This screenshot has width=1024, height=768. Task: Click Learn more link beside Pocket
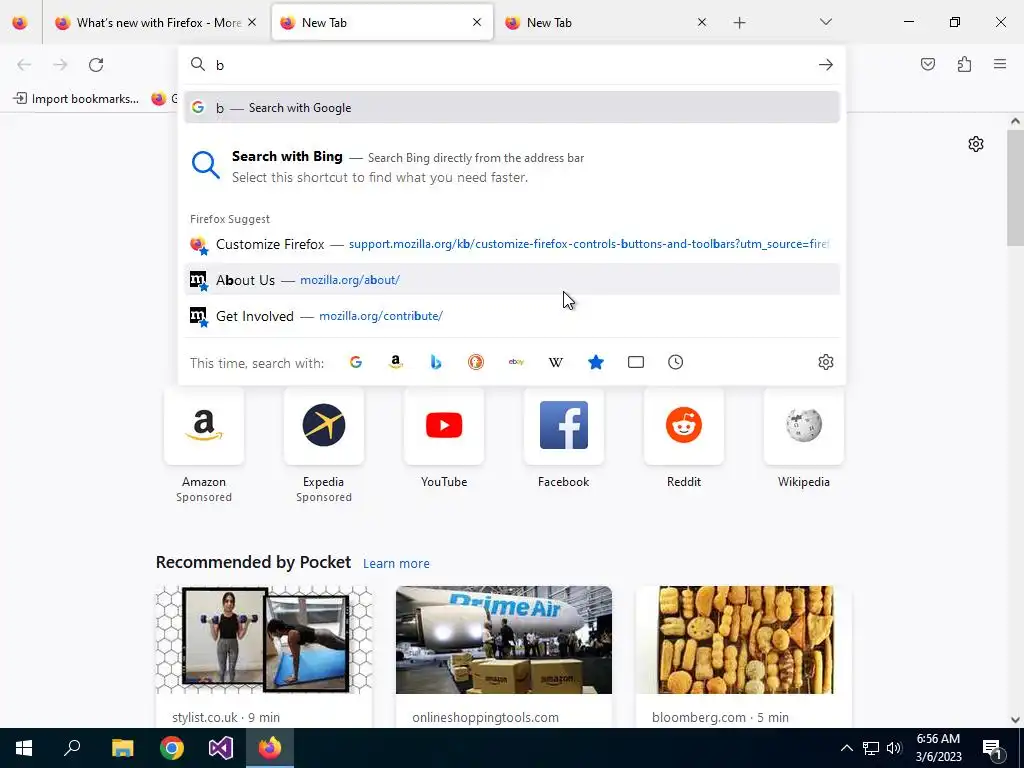pos(396,563)
